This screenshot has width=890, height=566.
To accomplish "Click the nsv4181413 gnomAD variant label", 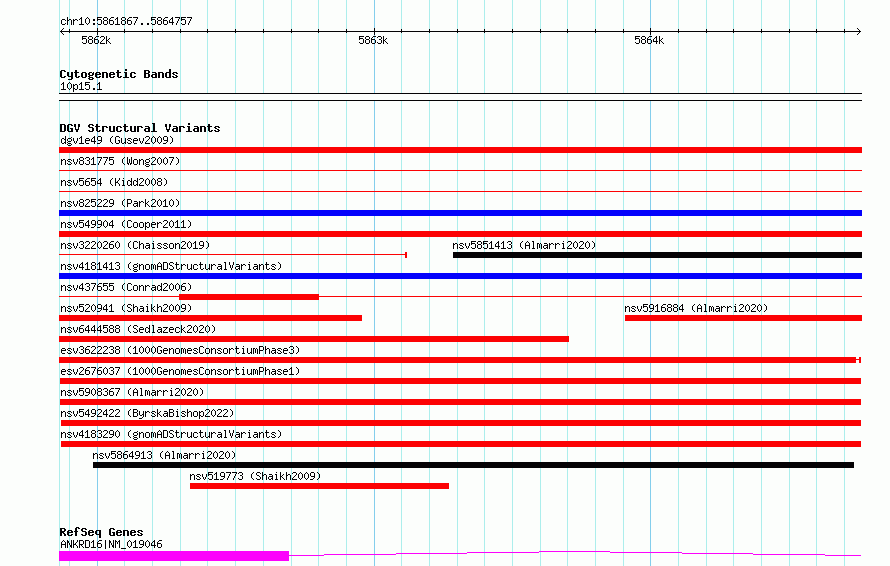I will tap(171, 266).
